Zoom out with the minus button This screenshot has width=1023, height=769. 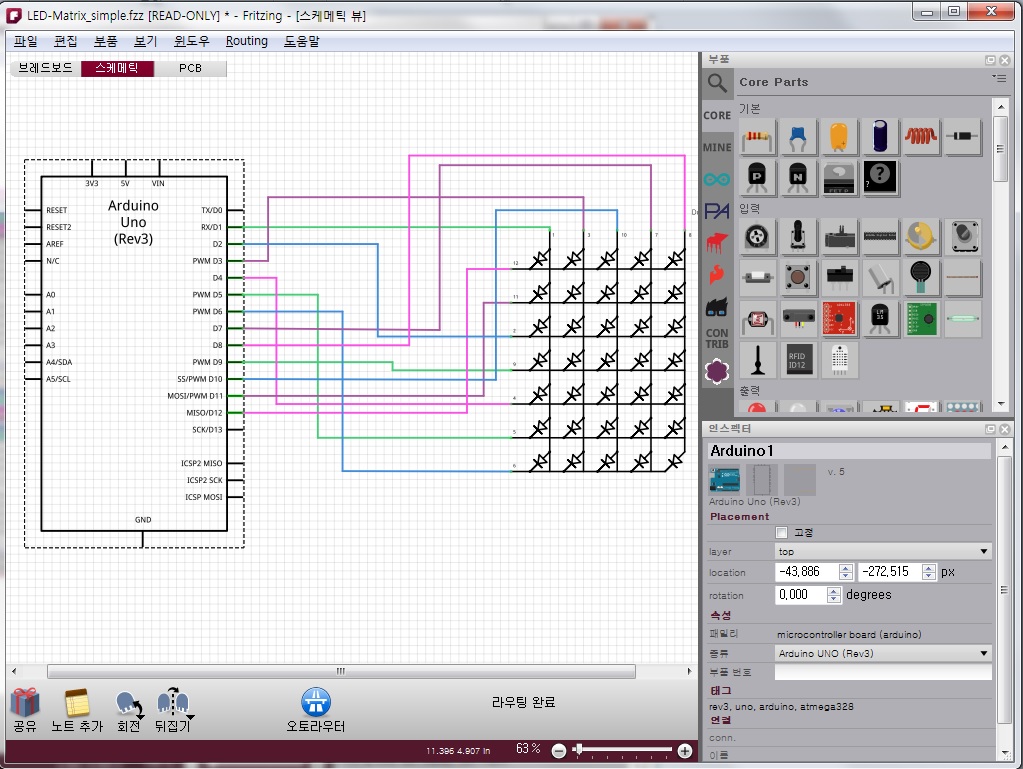pos(558,751)
